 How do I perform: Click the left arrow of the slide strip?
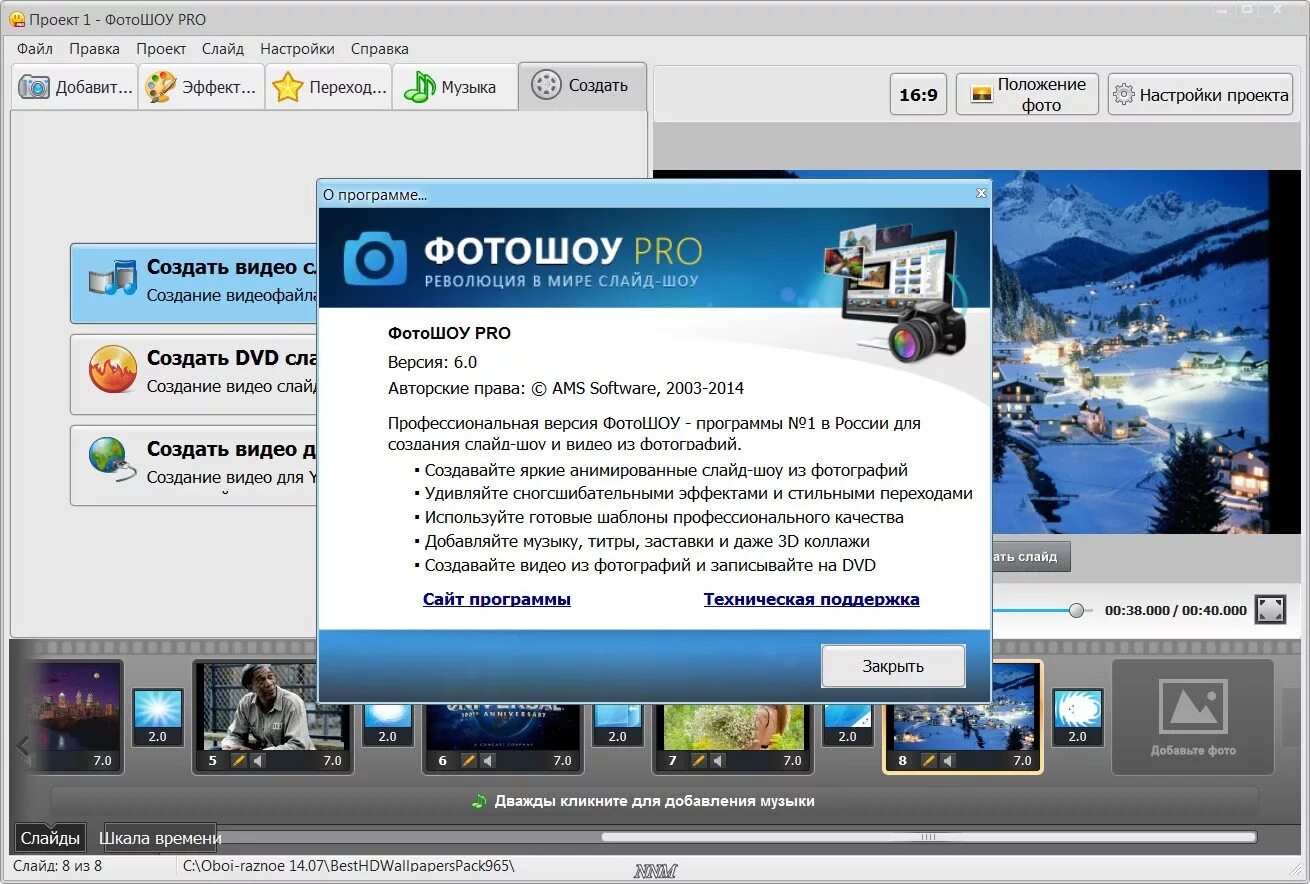24,744
